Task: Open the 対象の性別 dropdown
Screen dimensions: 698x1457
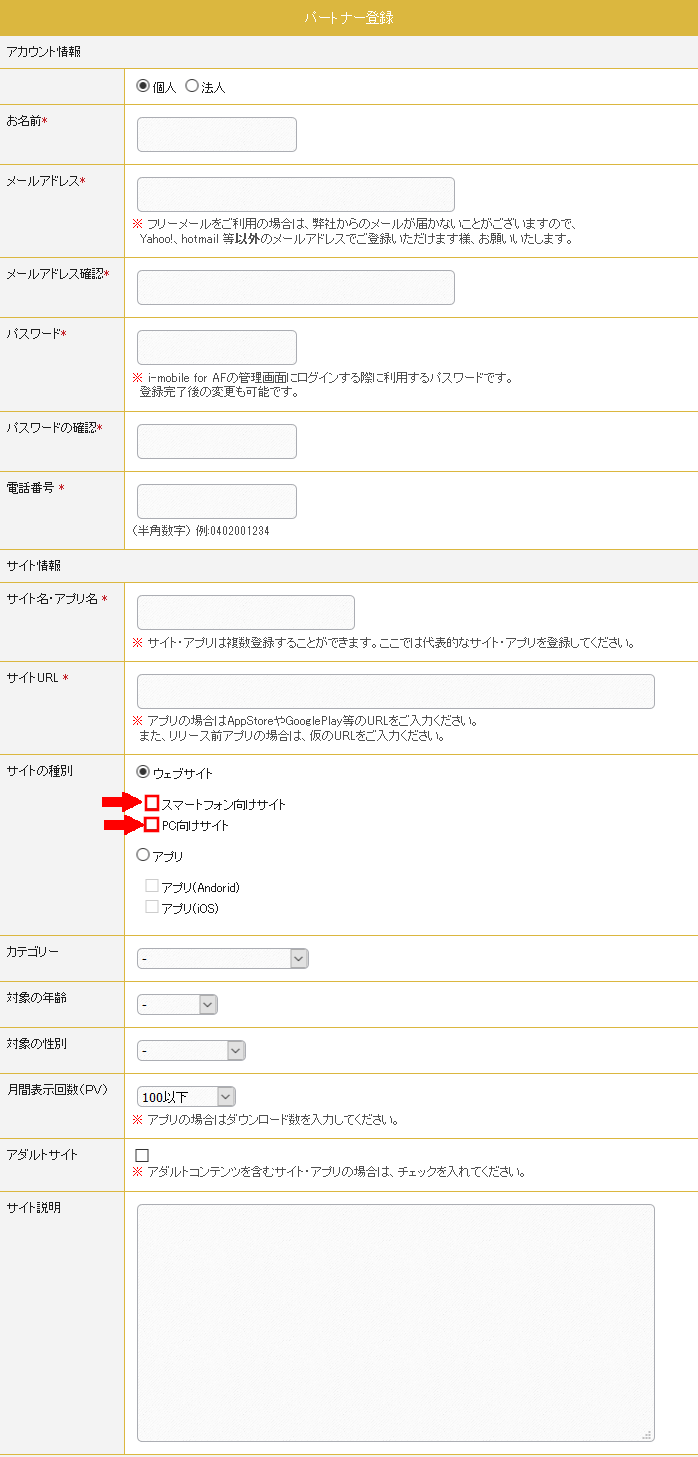Action: click(x=191, y=1051)
